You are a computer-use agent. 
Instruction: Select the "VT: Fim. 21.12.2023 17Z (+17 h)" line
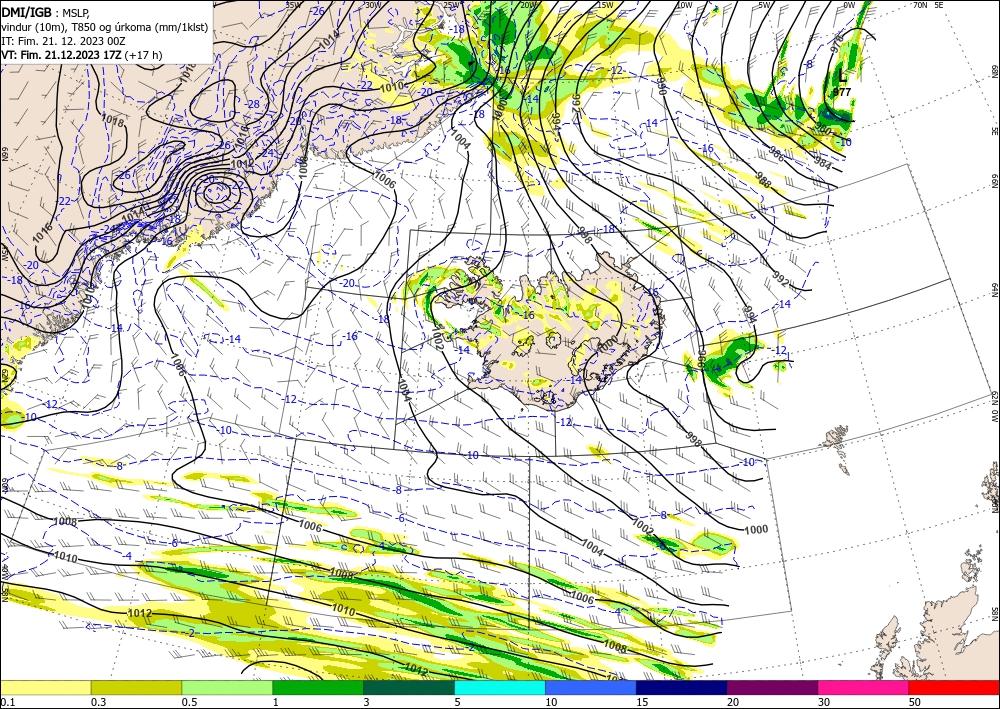[82, 55]
